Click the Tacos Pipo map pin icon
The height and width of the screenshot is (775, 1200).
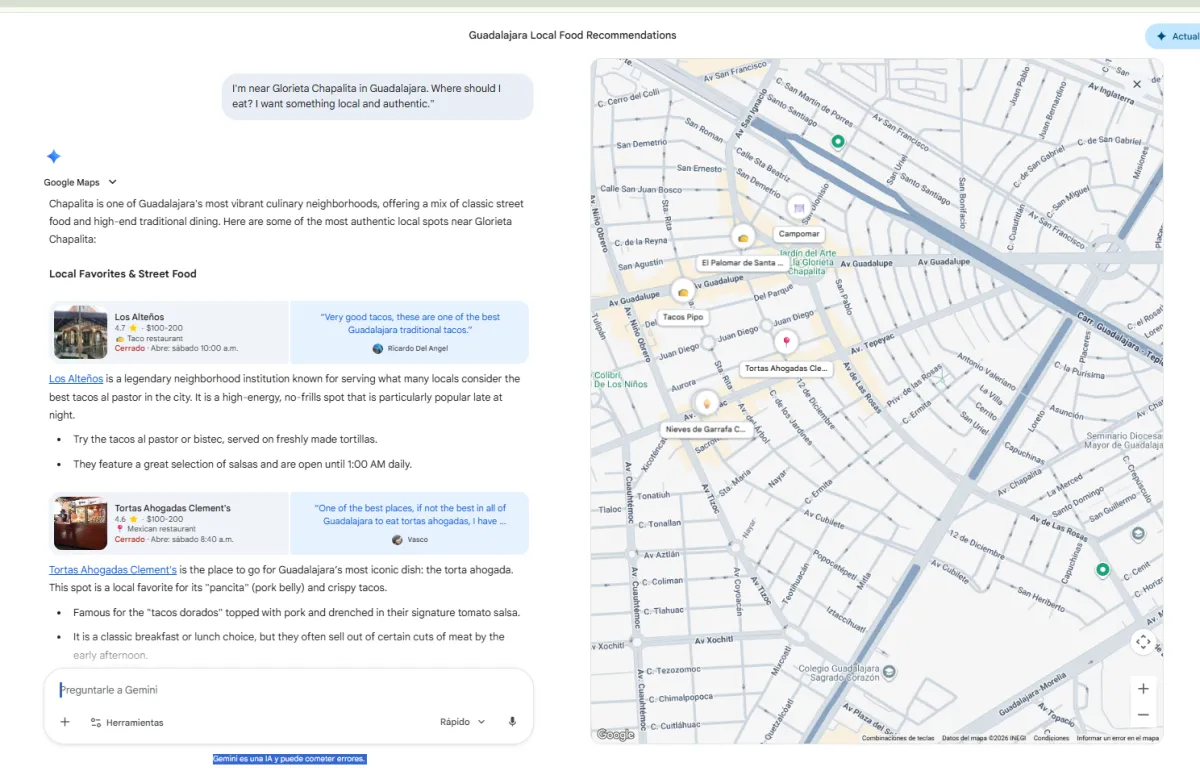(x=683, y=292)
